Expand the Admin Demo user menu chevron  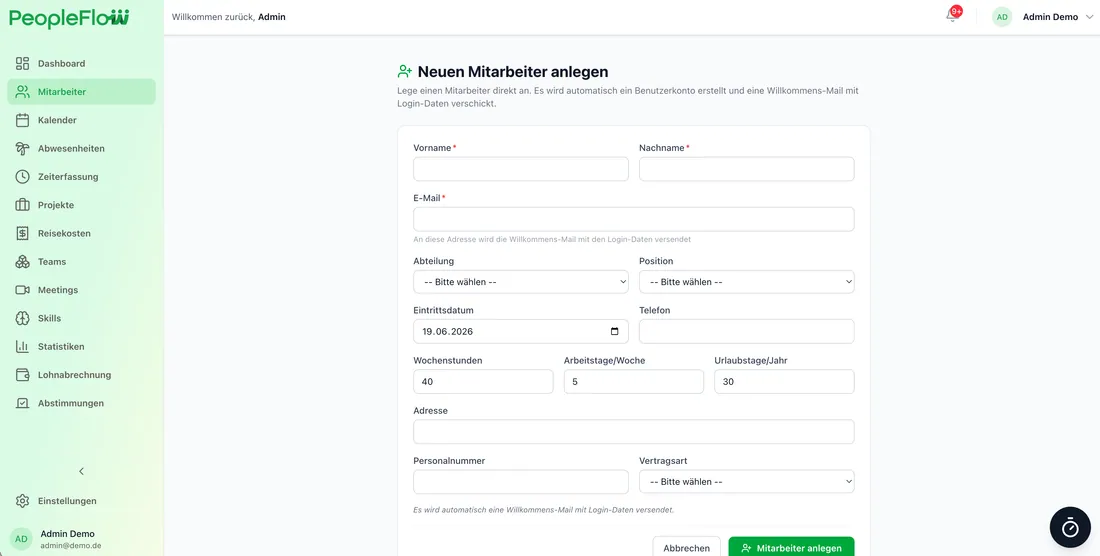click(x=1089, y=17)
